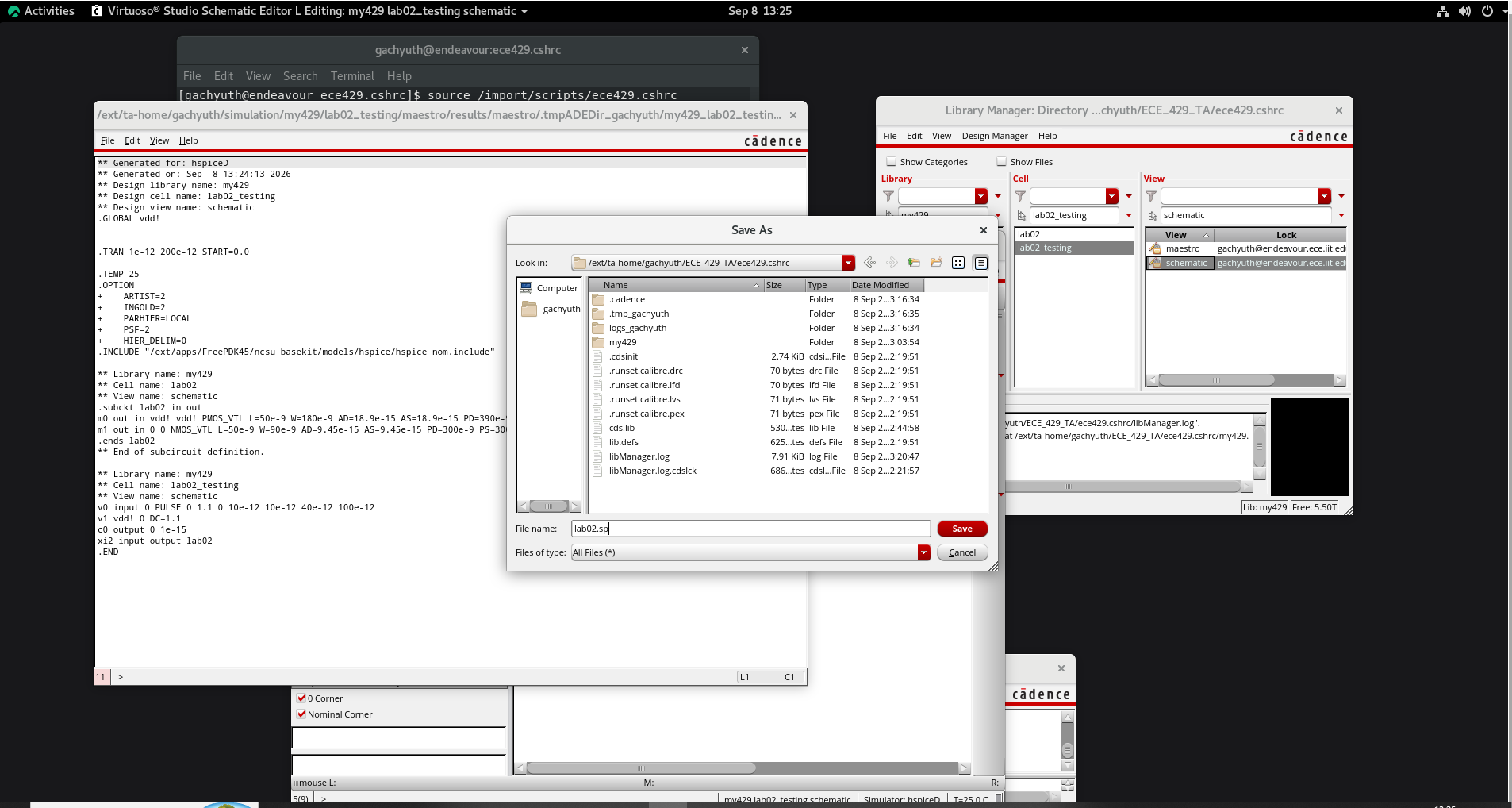Toggle Show Categories checkbox
The height and width of the screenshot is (808, 1512).
tap(892, 162)
